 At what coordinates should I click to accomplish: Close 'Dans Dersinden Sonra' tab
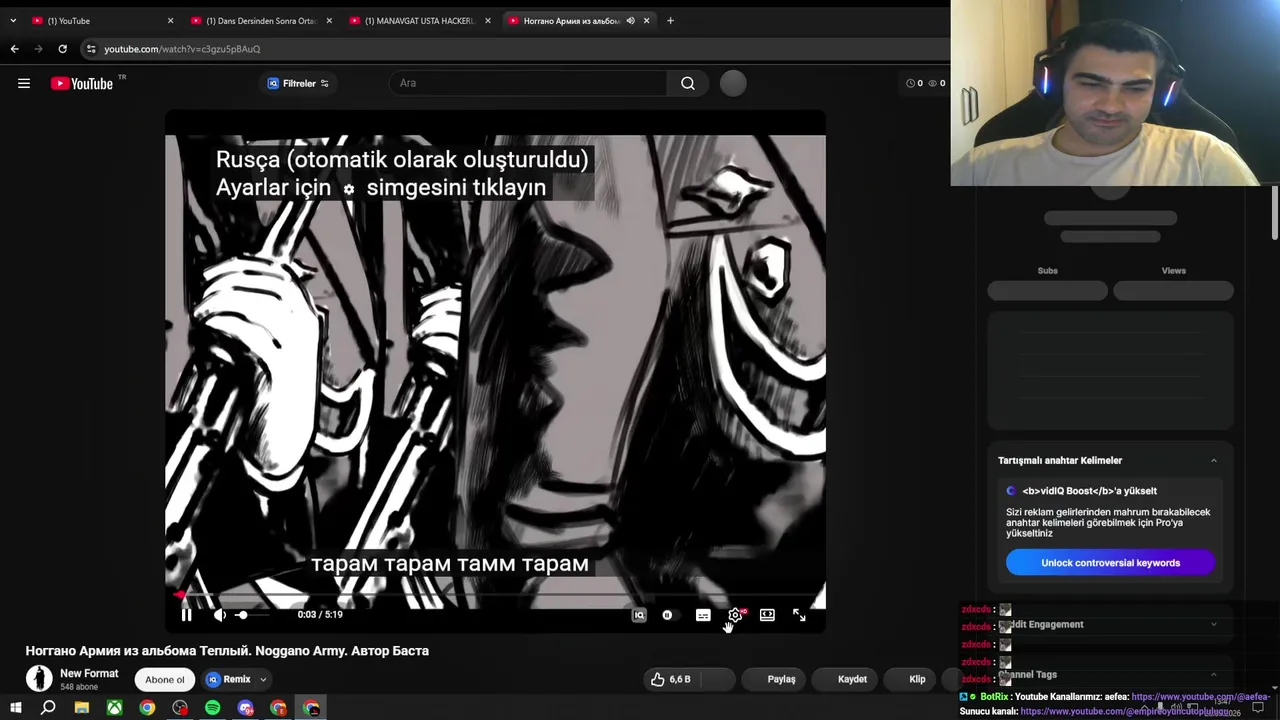329,20
